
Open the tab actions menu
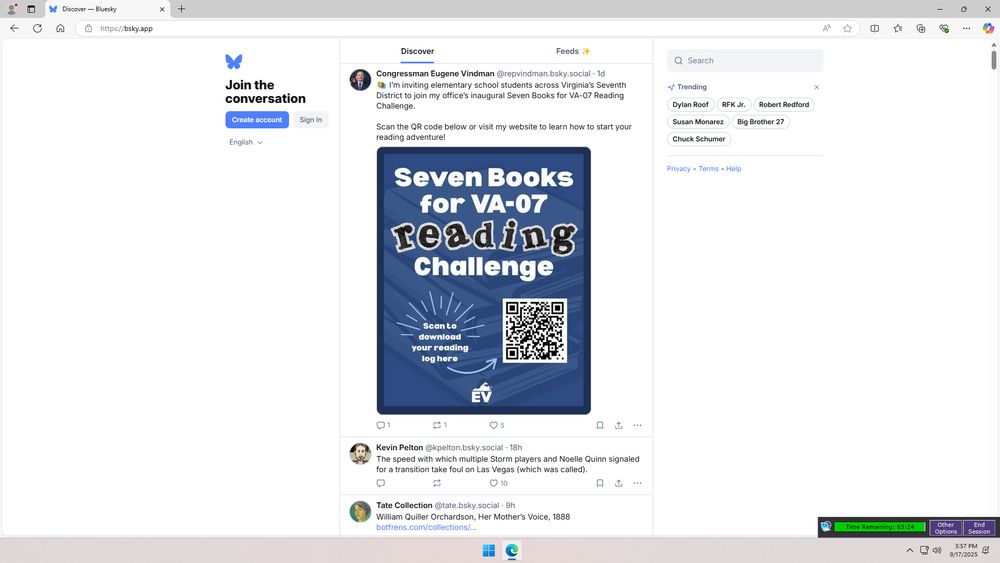click(x=31, y=9)
